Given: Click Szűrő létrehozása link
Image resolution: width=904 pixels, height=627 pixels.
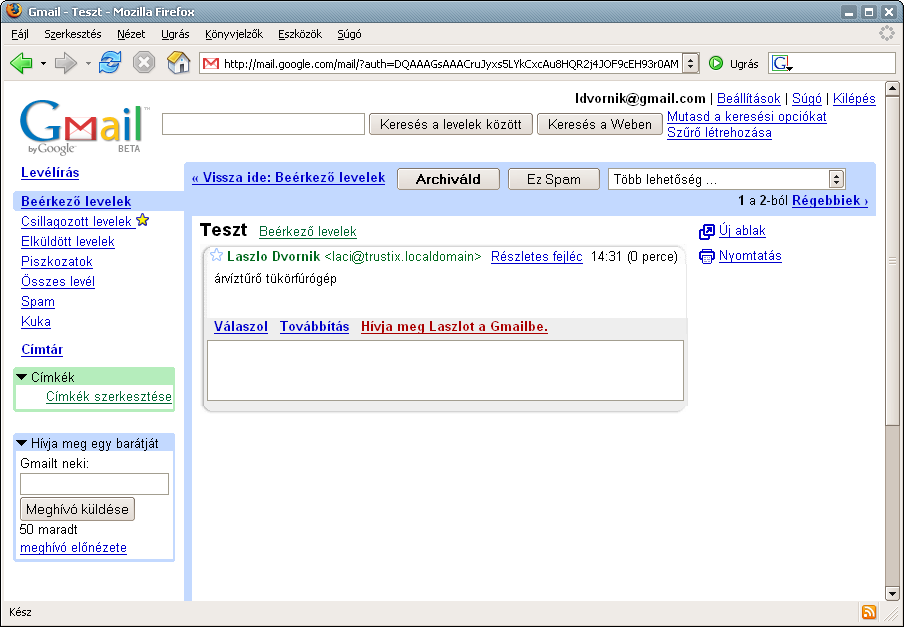Looking at the screenshot, I should coord(719,133).
